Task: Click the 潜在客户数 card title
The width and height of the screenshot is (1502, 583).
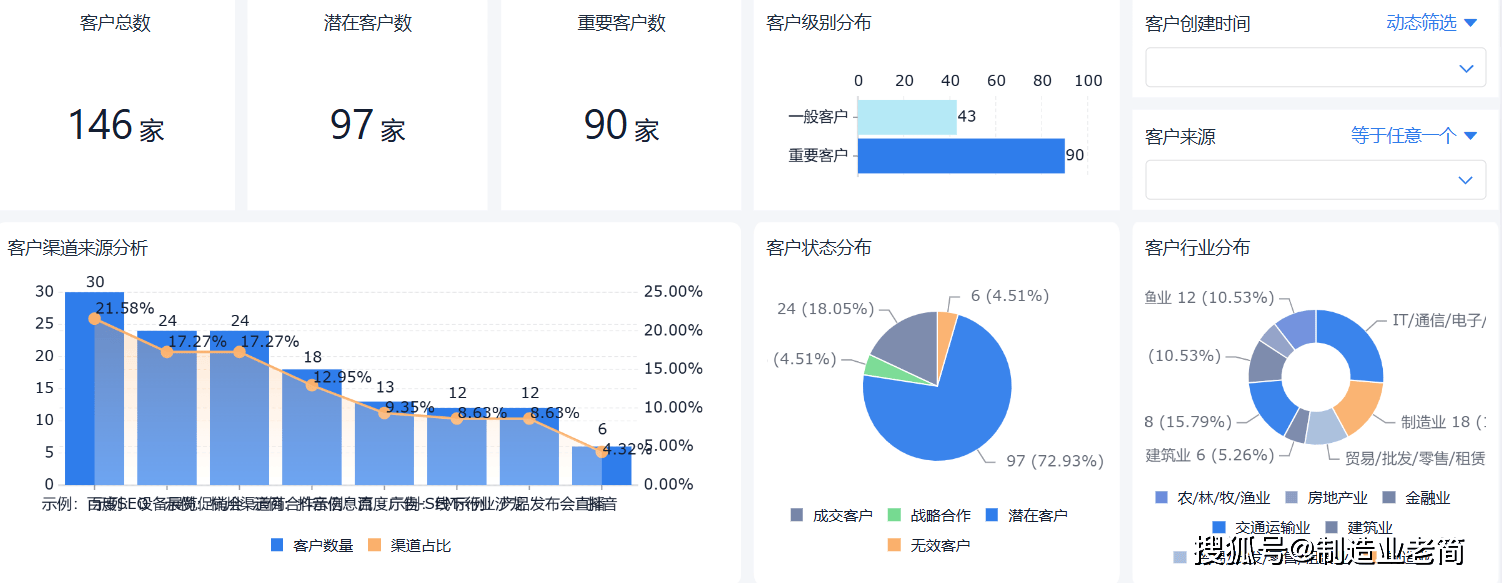Action: pyautogui.click(x=368, y=23)
